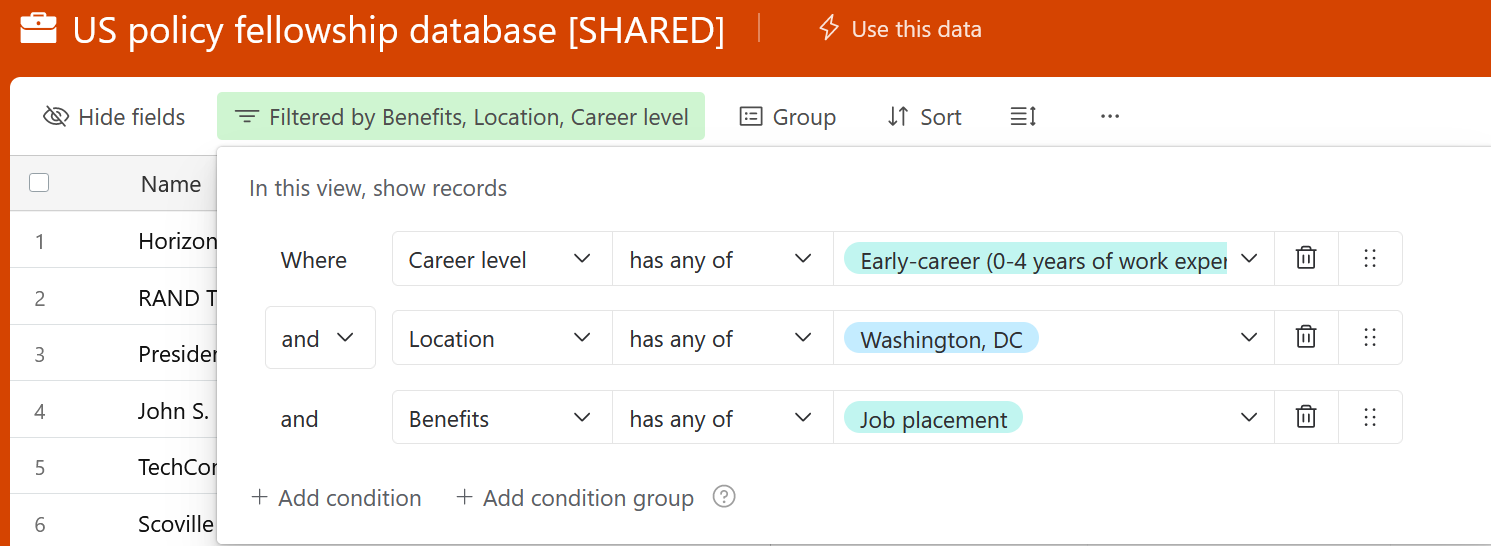Open the Sort toolbar option
Screen dimensions: 1491x546
pyautogui.click(x=924, y=117)
